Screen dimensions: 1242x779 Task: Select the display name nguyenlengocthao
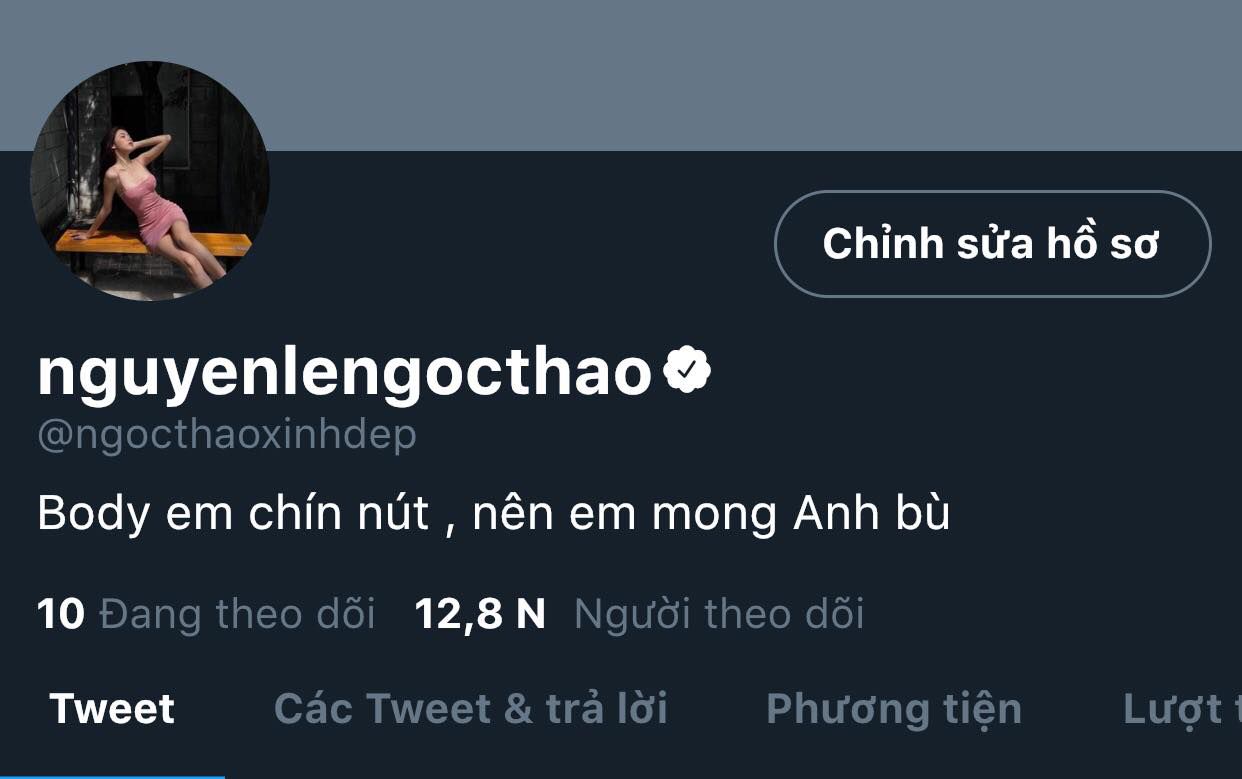(345, 374)
